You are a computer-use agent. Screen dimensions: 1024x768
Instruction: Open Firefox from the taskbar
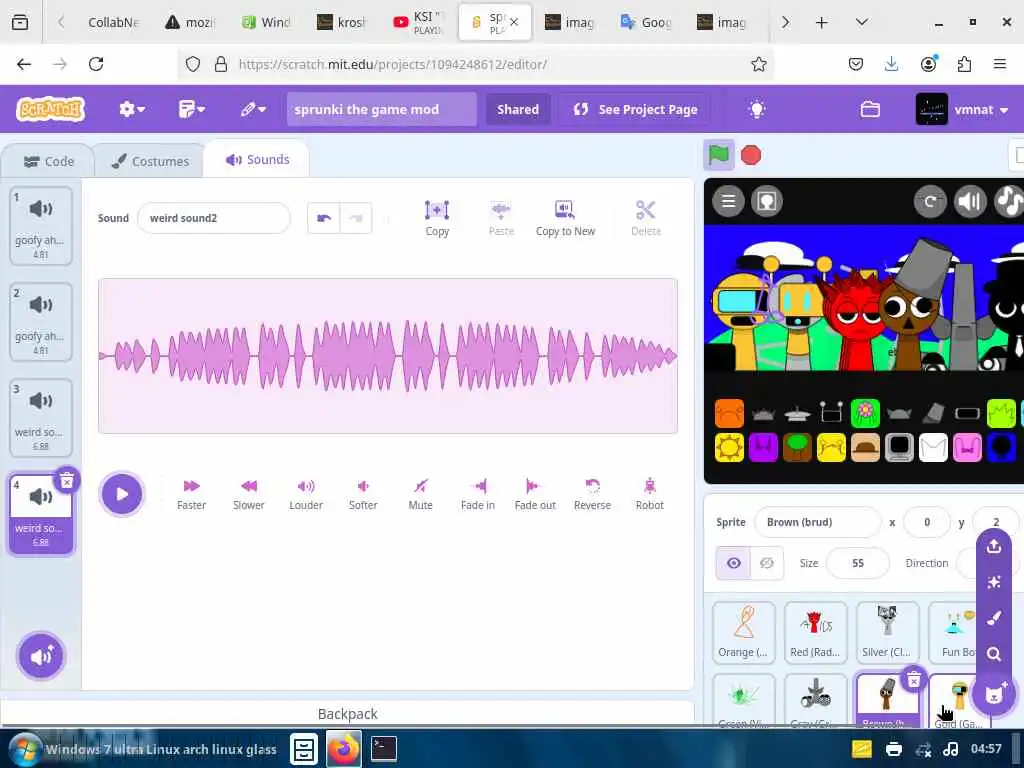[344, 748]
